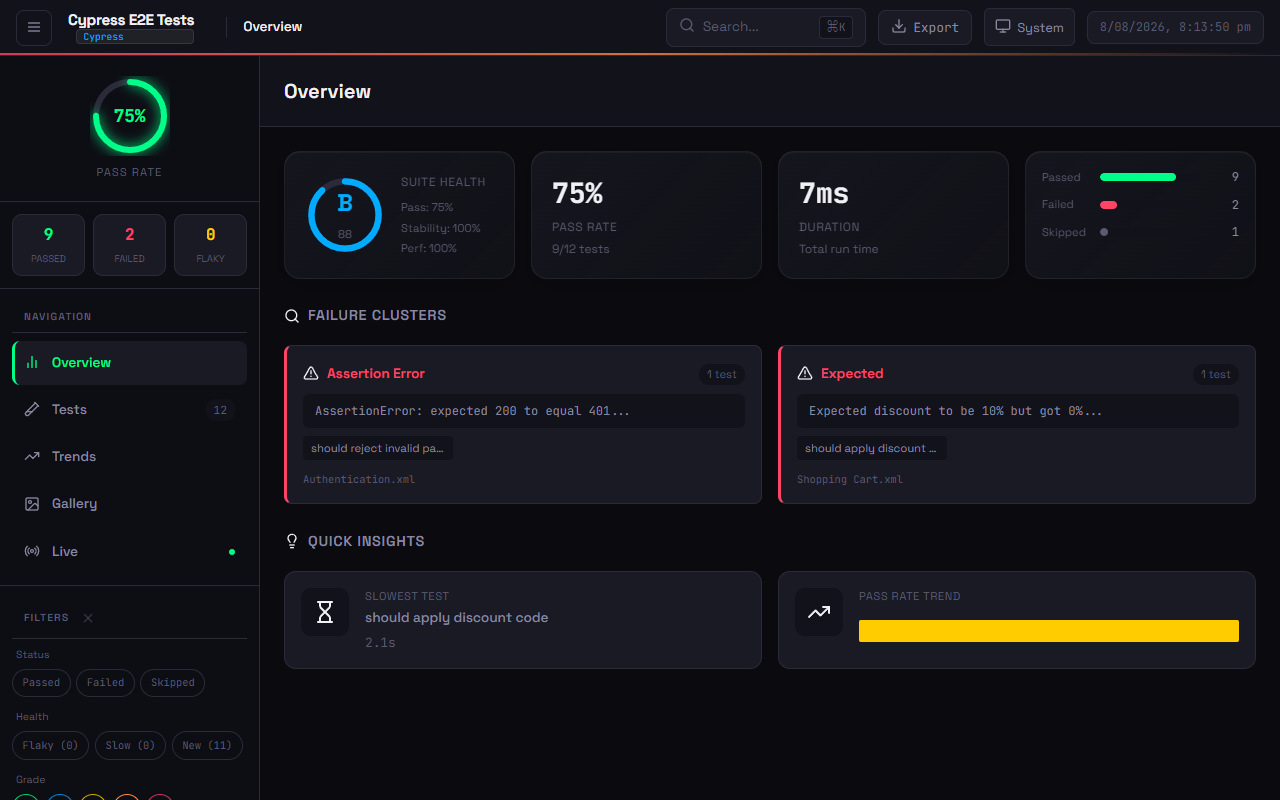Image resolution: width=1280 pixels, height=800 pixels.
Task: Toggle the Flaky (0) health filter
Action: [x=50, y=746]
